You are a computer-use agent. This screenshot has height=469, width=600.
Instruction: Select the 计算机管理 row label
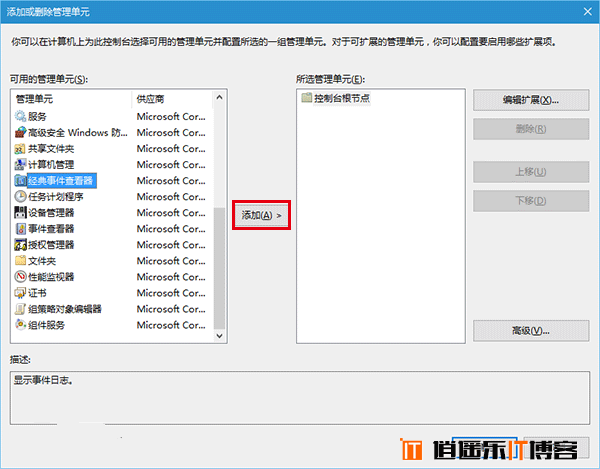tap(51, 164)
